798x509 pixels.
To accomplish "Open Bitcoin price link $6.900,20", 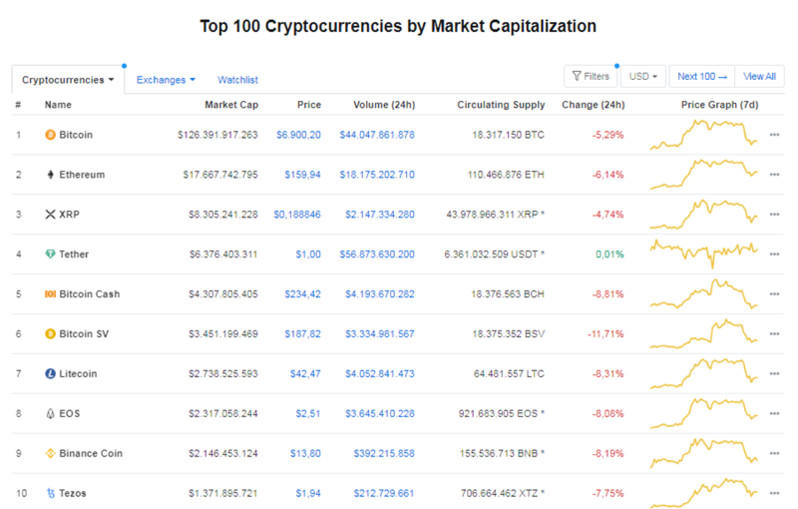I will coord(298,135).
